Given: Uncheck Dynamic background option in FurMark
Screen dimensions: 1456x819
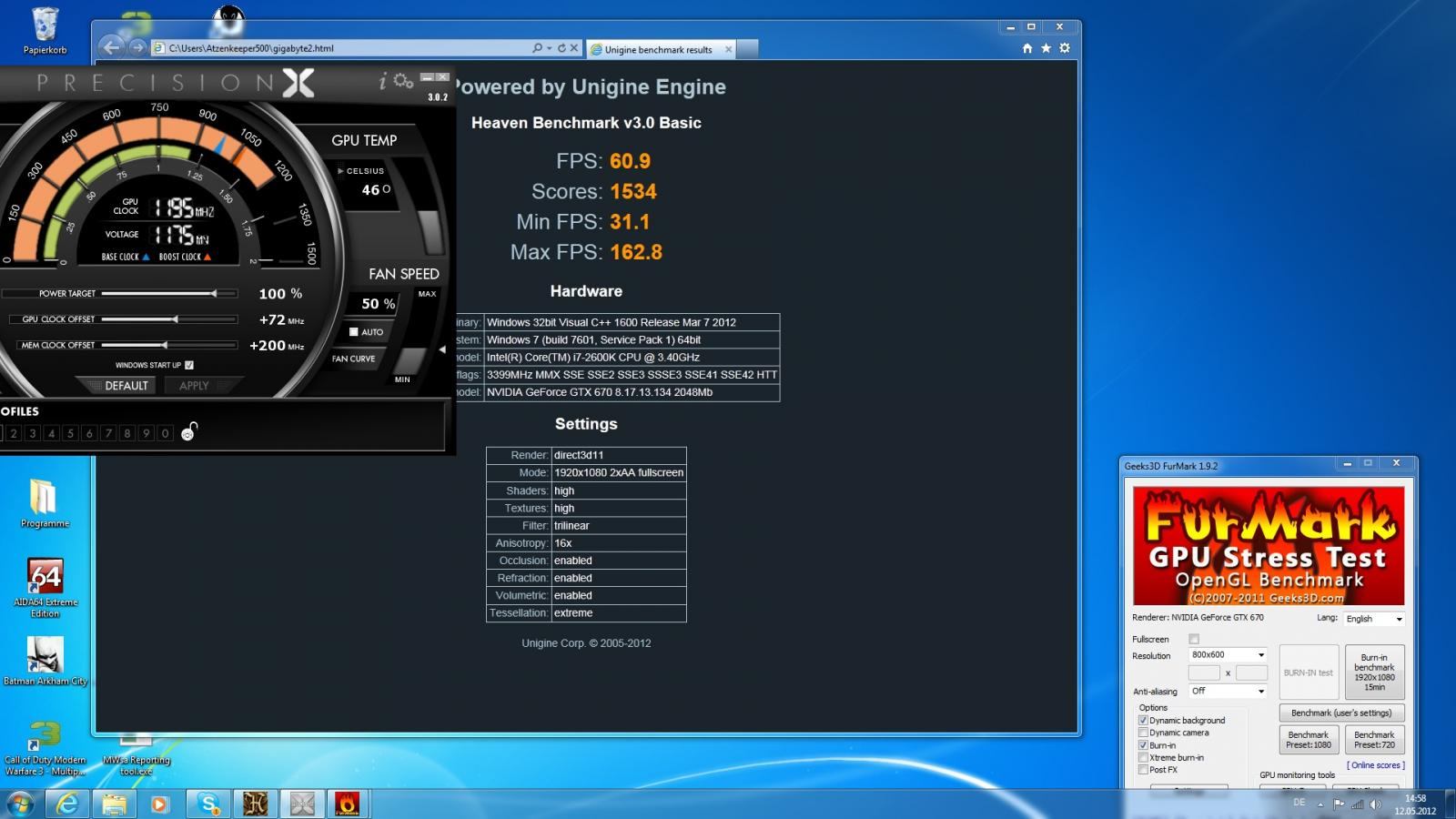Looking at the screenshot, I should coord(1143,721).
